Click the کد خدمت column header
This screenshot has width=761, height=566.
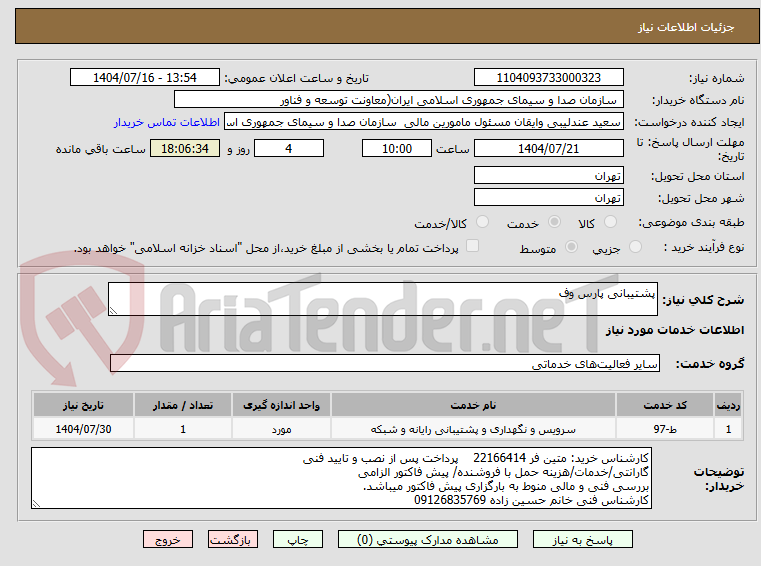point(664,405)
